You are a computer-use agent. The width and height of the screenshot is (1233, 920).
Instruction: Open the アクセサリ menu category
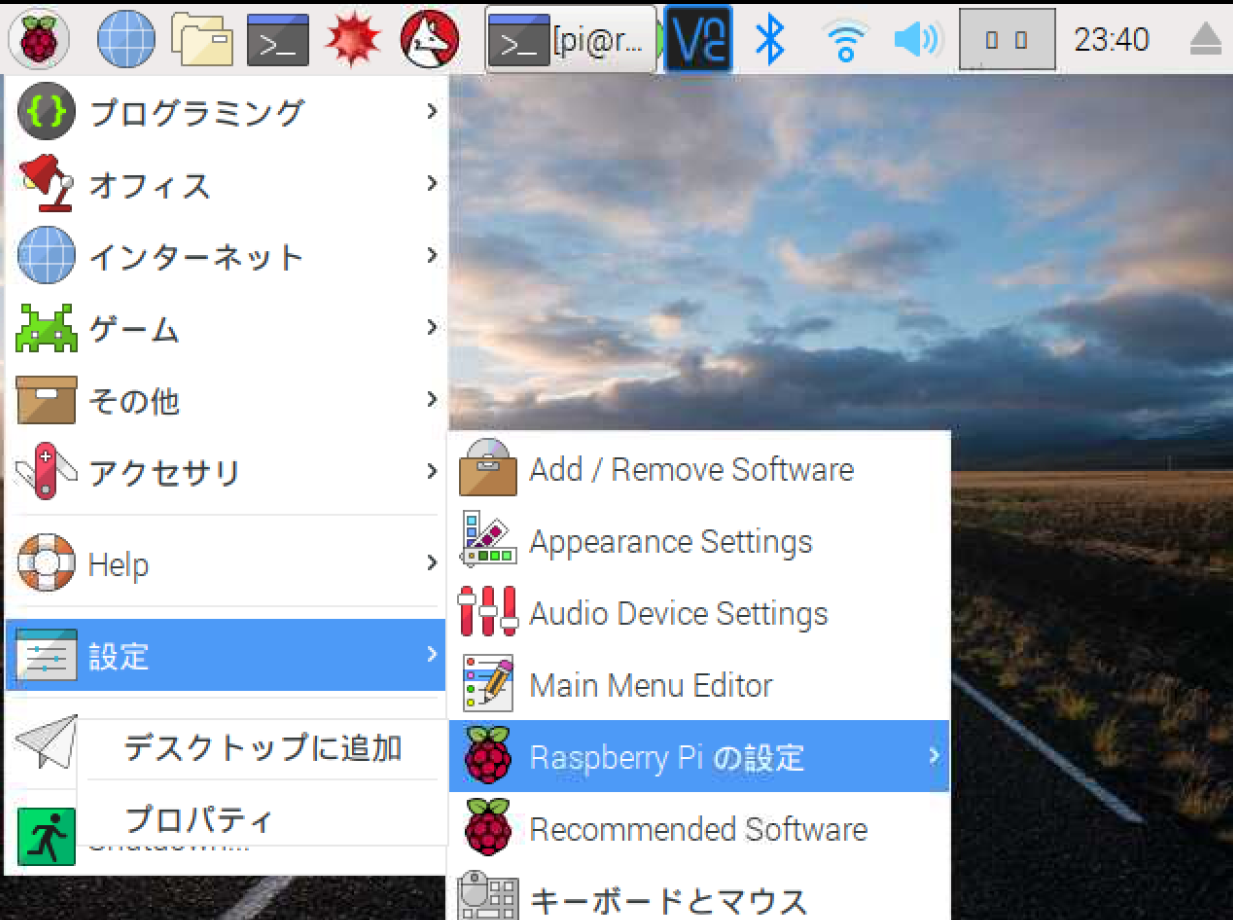(226, 472)
